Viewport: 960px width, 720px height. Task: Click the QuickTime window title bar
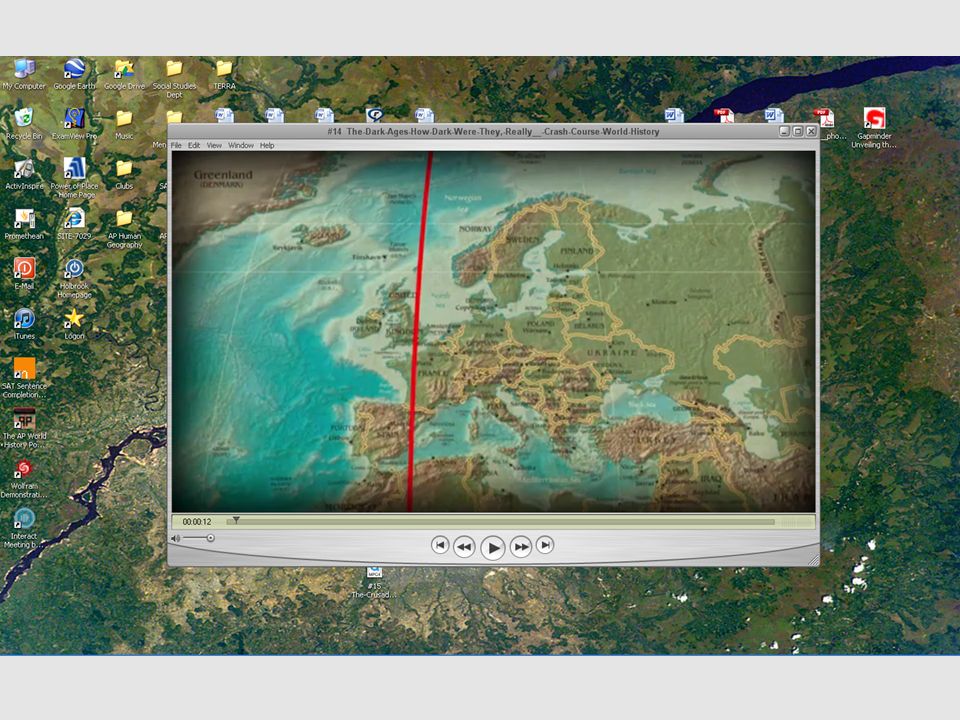(x=493, y=131)
